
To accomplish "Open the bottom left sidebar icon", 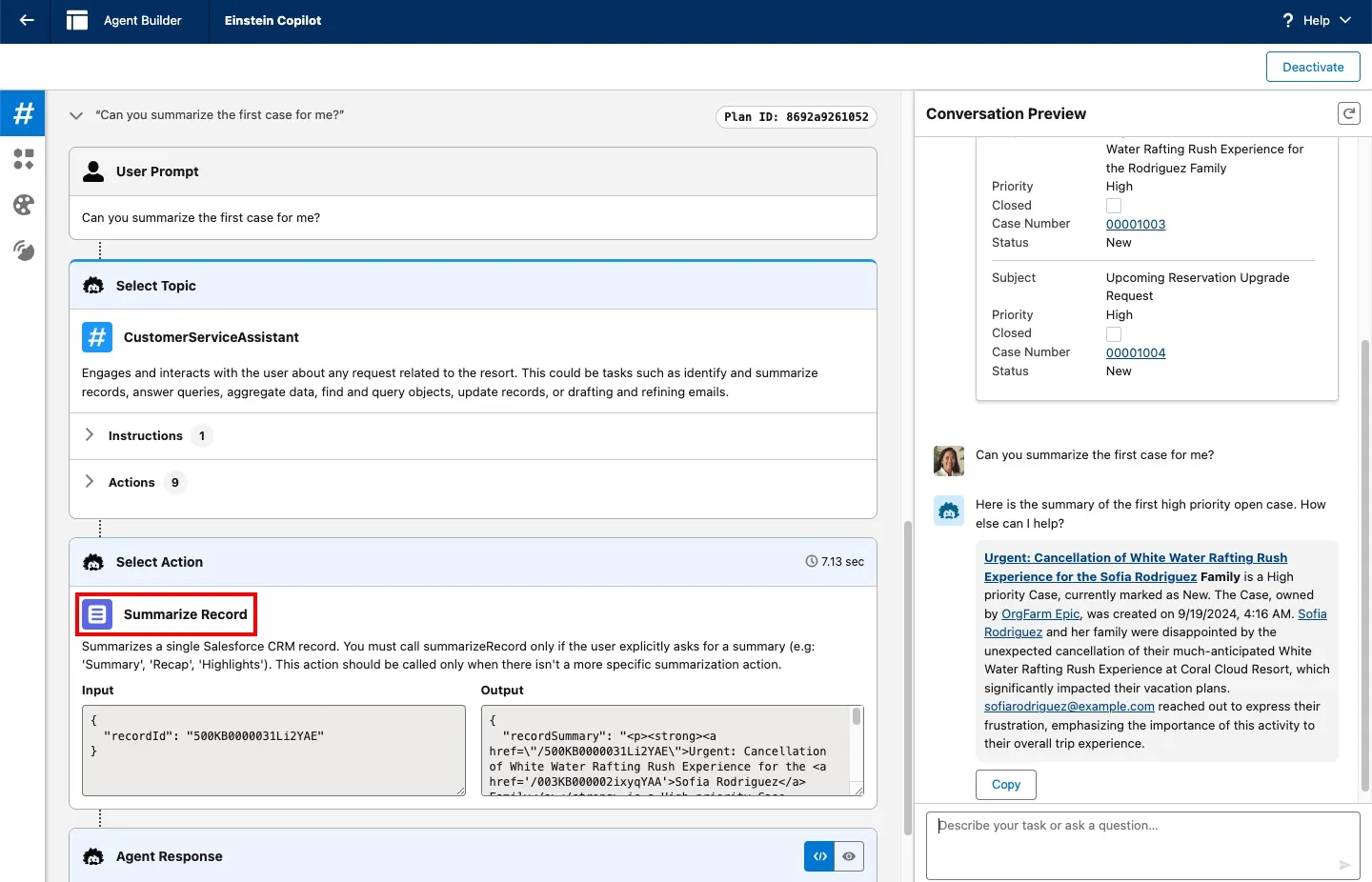I will click(x=23, y=251).
